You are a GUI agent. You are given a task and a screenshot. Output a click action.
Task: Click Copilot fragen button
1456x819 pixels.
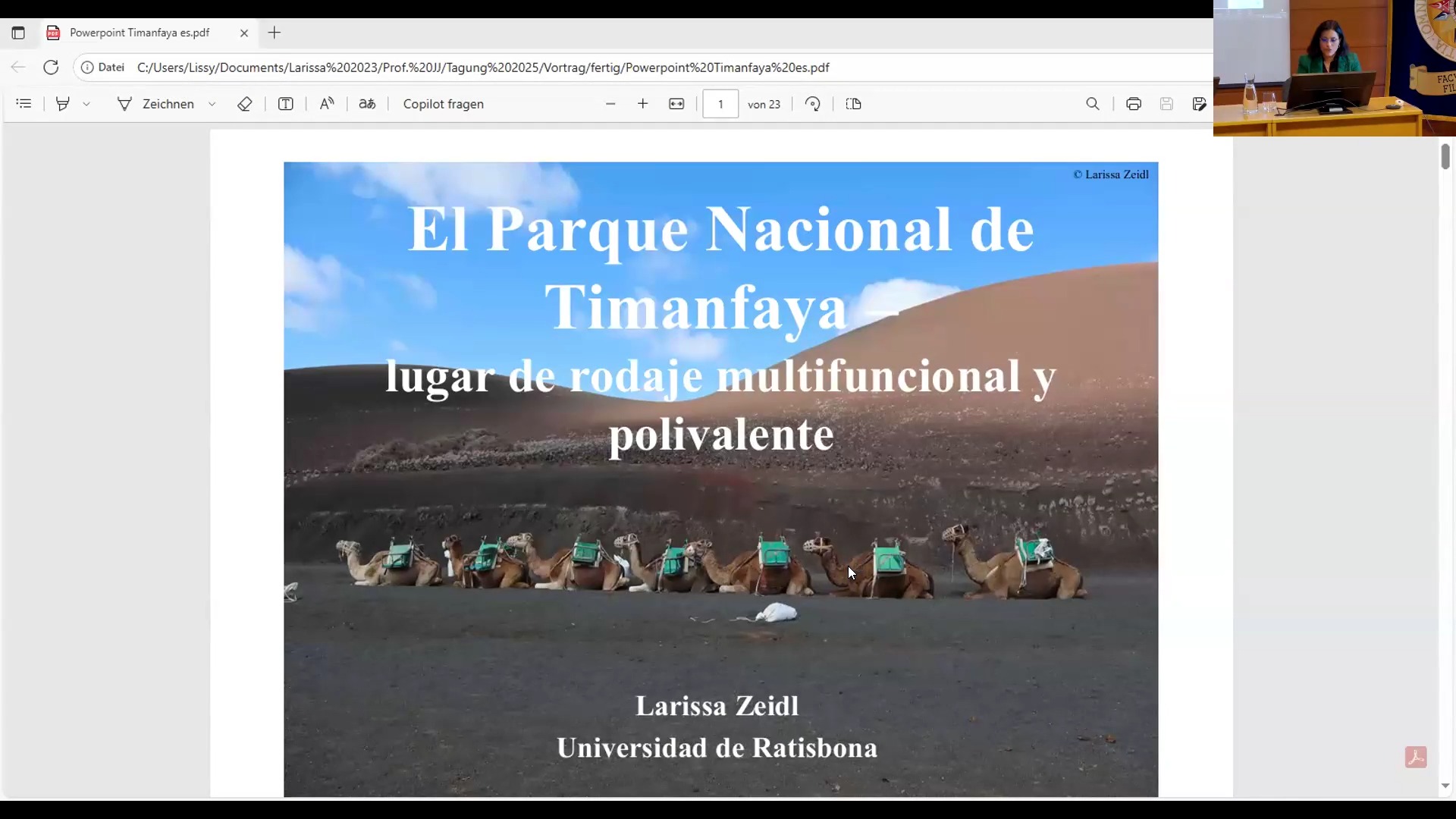point(443,104)
